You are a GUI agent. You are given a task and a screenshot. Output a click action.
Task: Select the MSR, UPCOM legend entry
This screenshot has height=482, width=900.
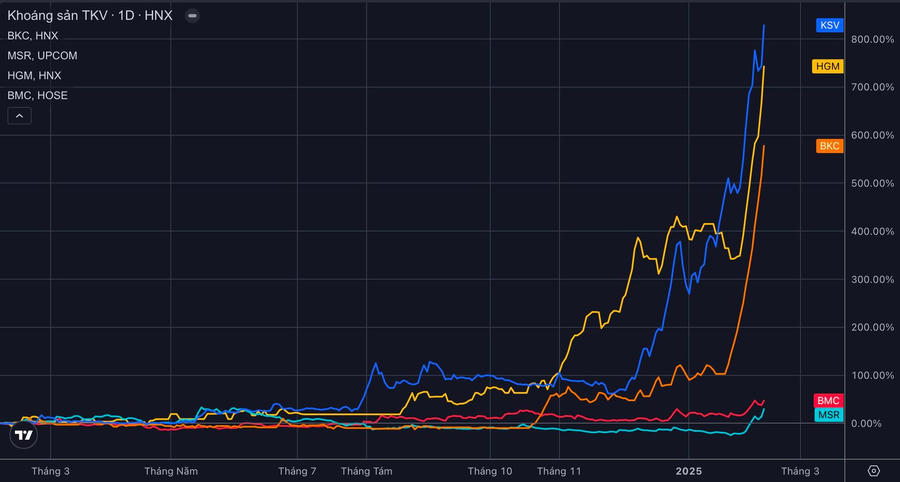click(42, 56)
